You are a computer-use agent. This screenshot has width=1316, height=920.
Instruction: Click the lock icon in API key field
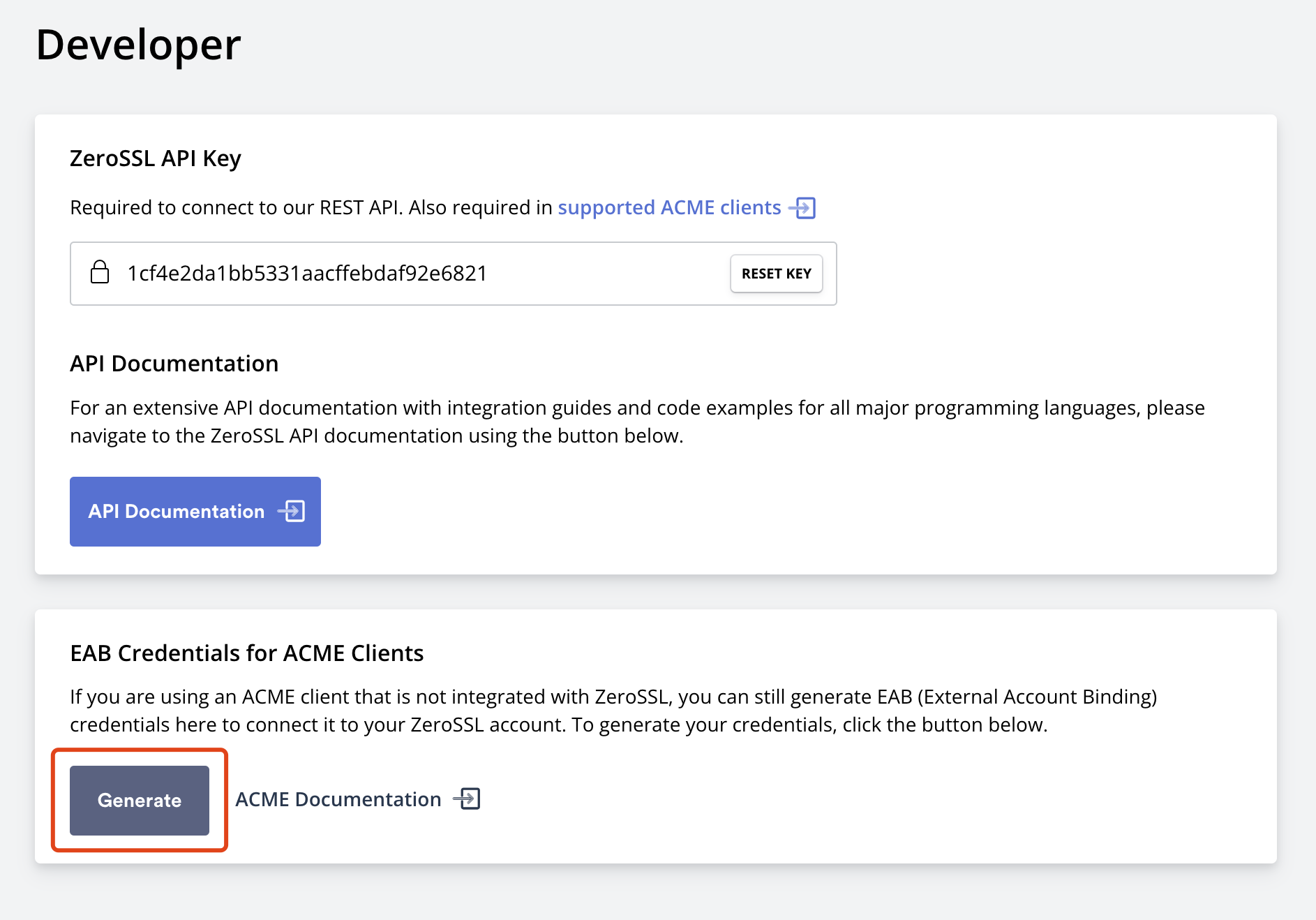tap(100, 272)
